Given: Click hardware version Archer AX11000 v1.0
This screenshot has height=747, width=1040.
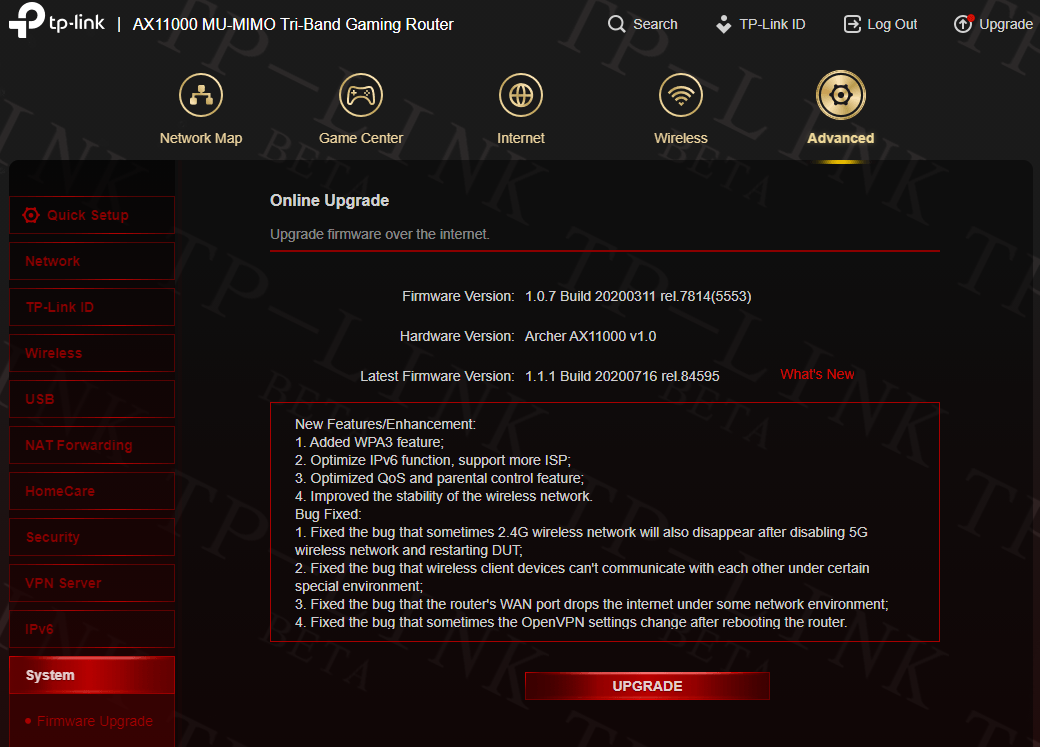Looking at the screenshot, I should click(x=590, y=336).
